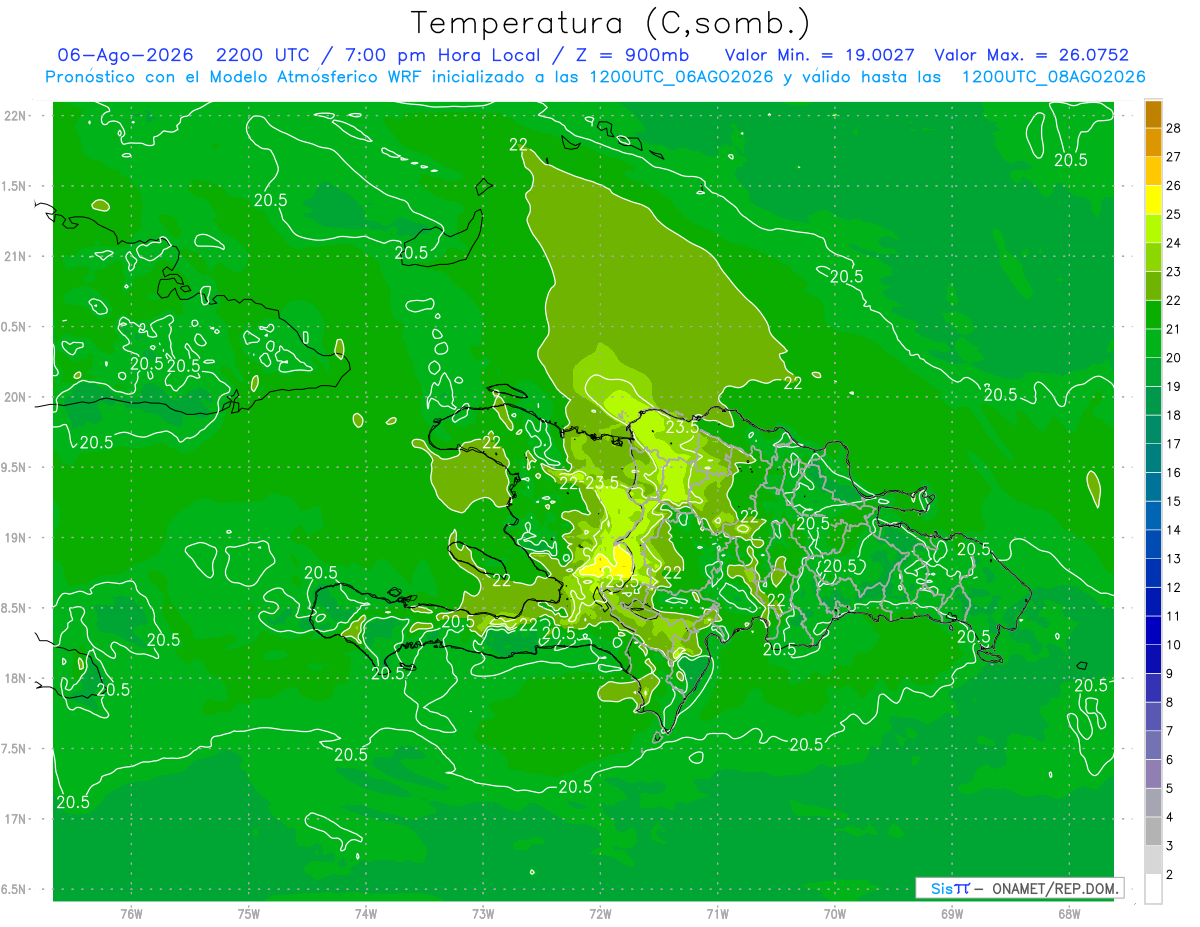The image size is (1200, 927).
Task: Click the map title 'Temperatura (C,somb.)'
Action: [x=611, y=22]
